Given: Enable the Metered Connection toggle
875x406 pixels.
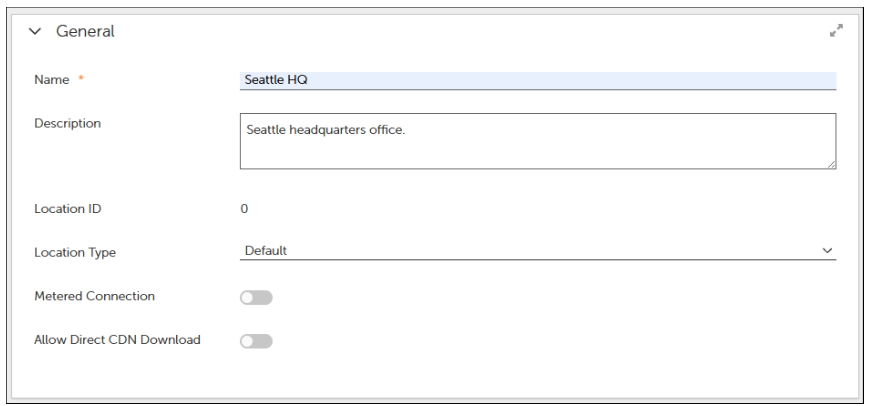Looking at the screenshot, I should (256, 297).
